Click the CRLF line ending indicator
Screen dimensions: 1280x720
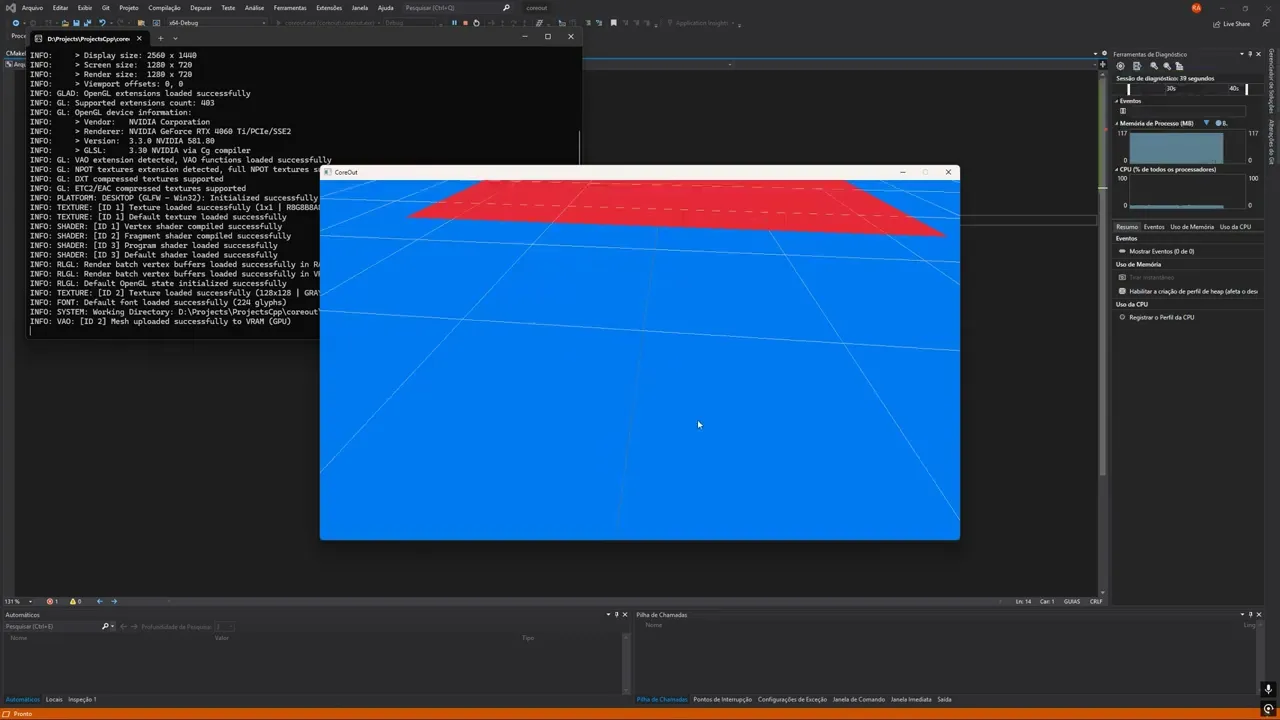tap(1096, 601)
